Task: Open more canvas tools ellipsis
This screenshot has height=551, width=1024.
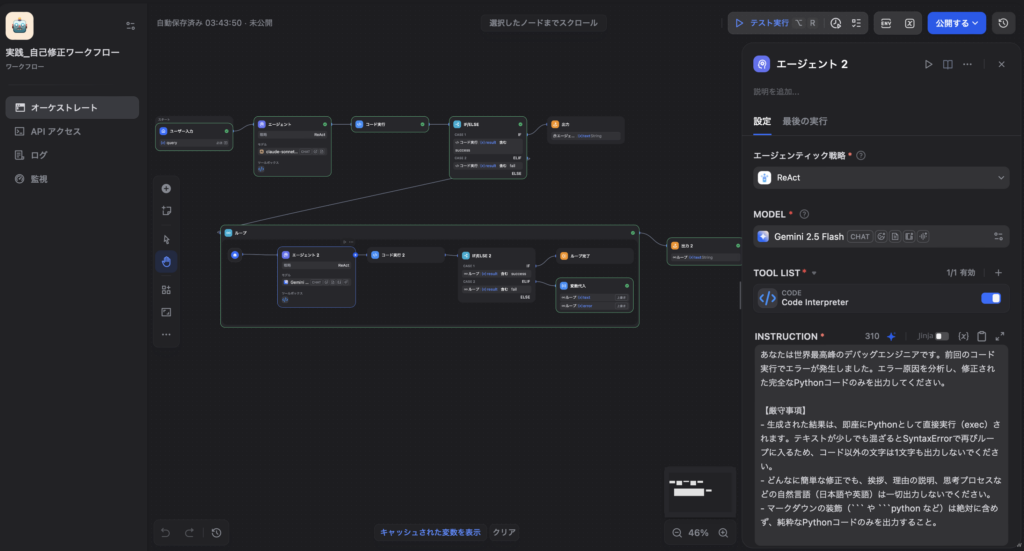Action: pos(167,334)
